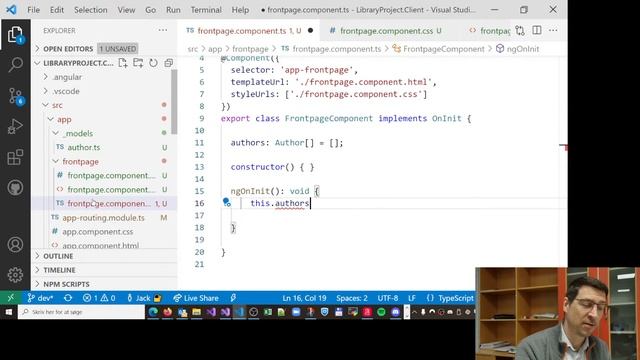Viewport: 640px width, 360px height.
Task: Collapse the src folder
Action: pos(57,105)
